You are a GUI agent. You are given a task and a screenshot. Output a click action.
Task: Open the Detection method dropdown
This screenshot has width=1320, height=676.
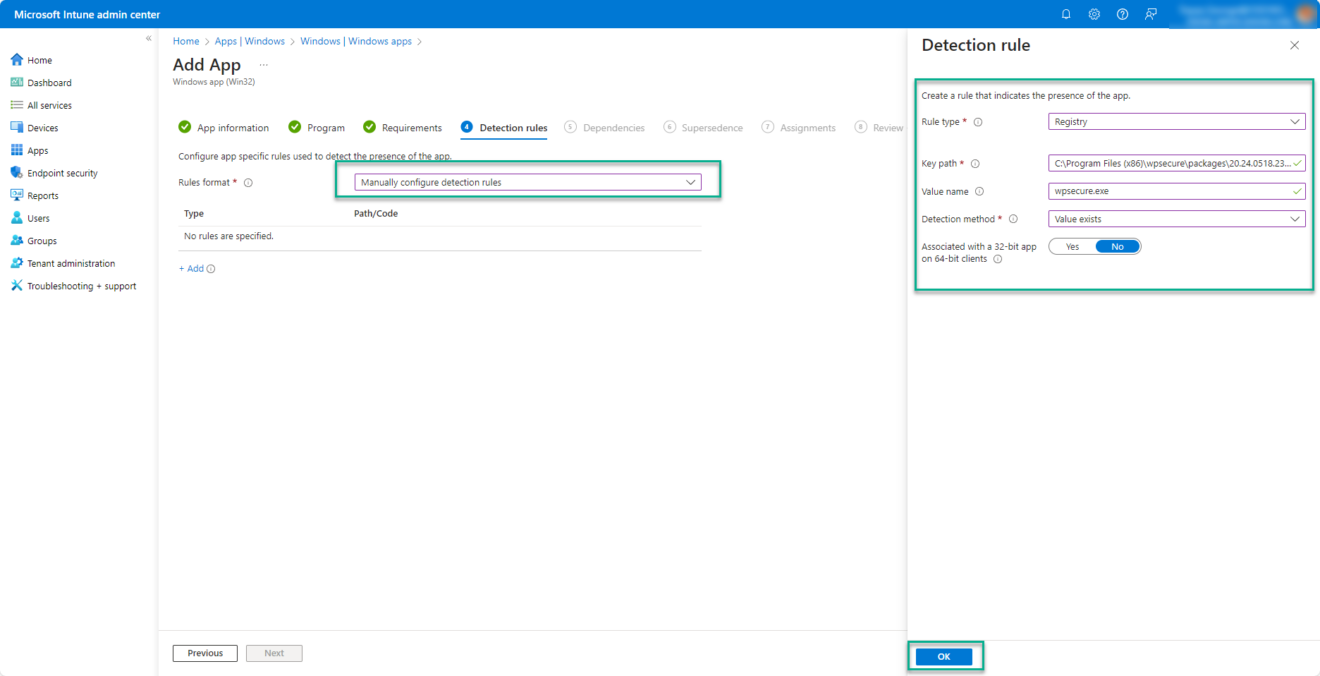click(1176, 218)
